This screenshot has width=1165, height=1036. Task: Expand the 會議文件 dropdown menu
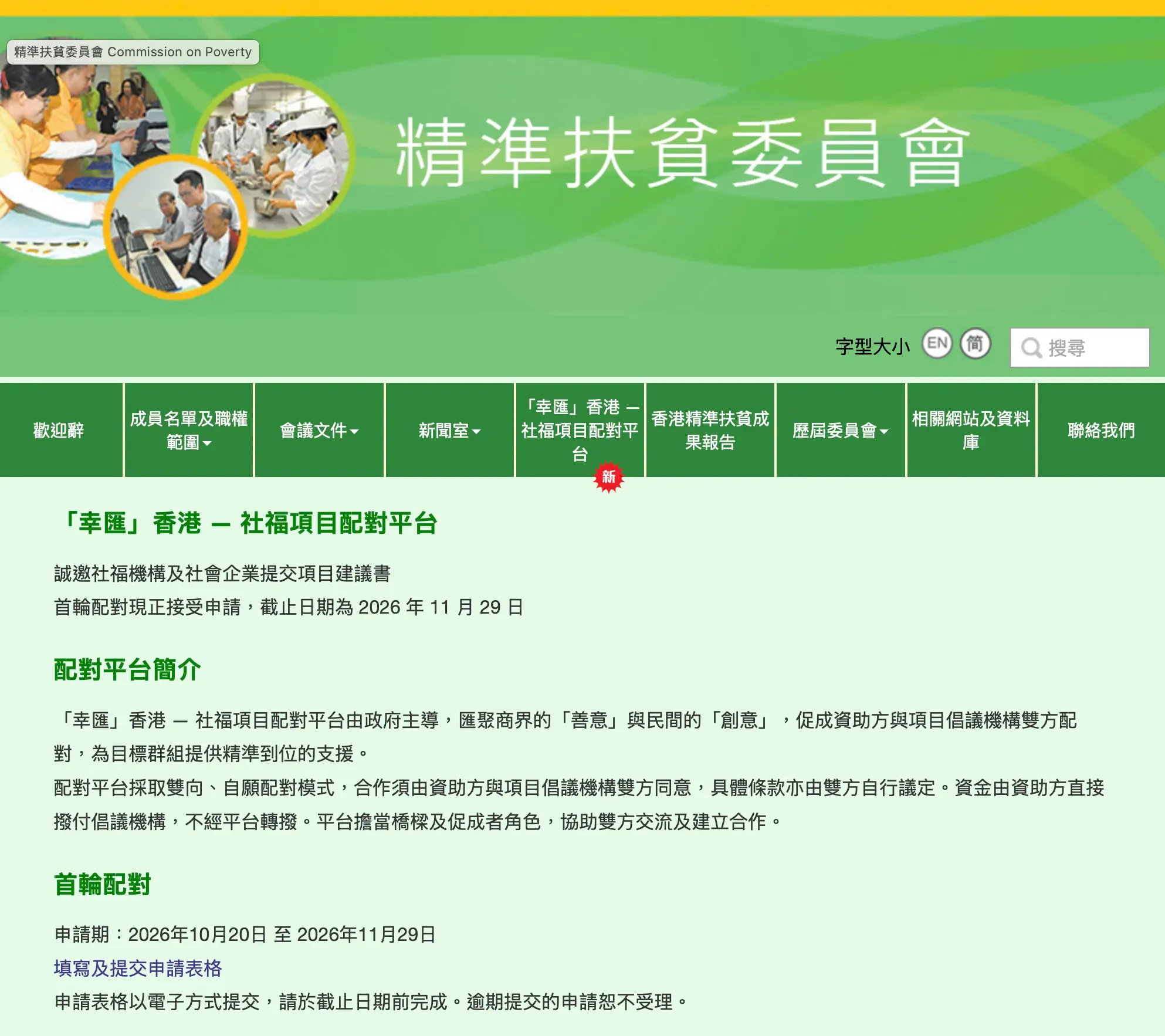[x=320, y=430]
